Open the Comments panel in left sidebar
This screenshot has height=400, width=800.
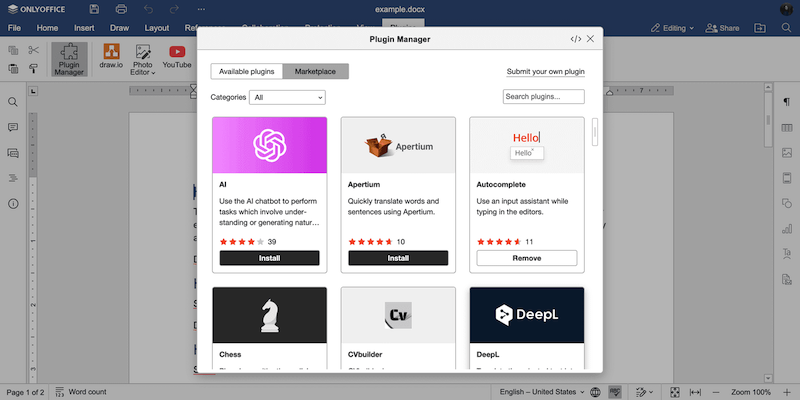[14, 128]
